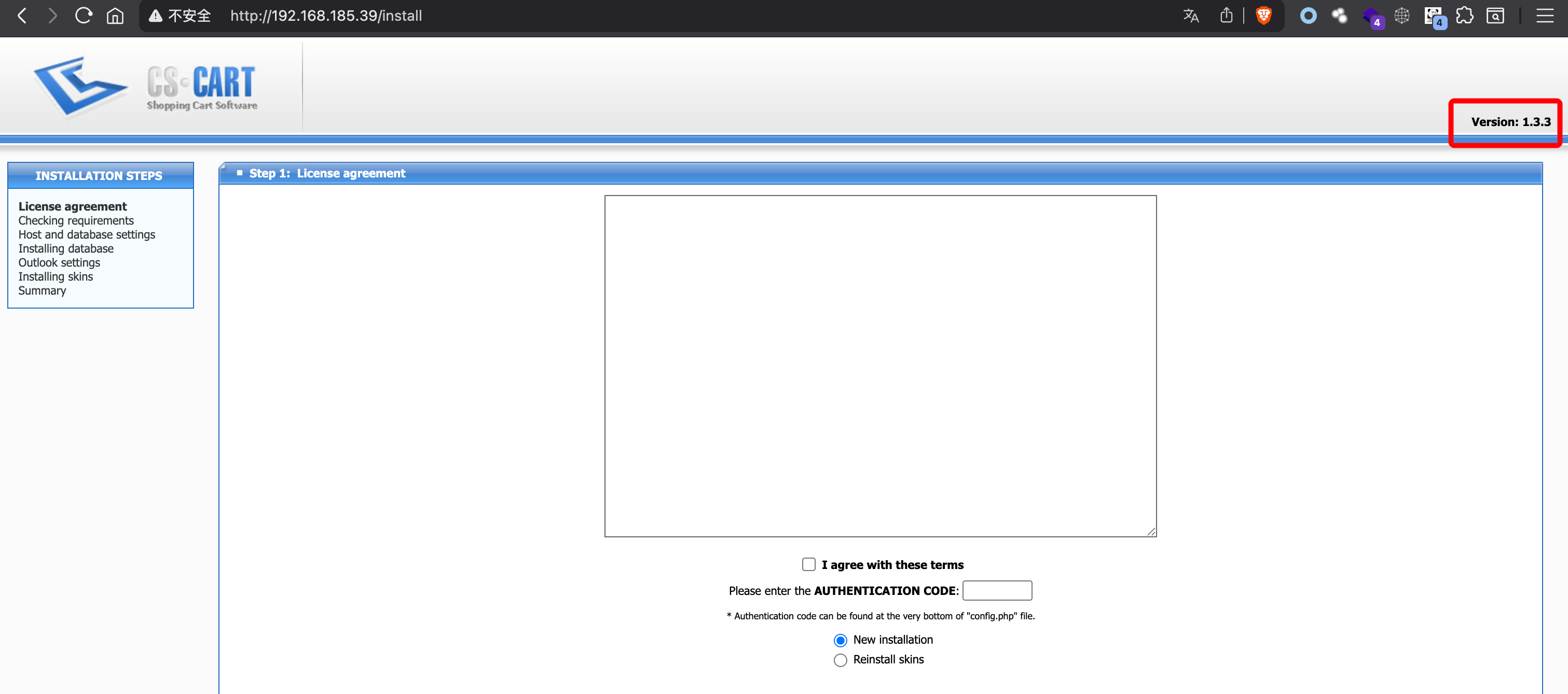Open the extensions puzzle icon

tap(1465, 16)
